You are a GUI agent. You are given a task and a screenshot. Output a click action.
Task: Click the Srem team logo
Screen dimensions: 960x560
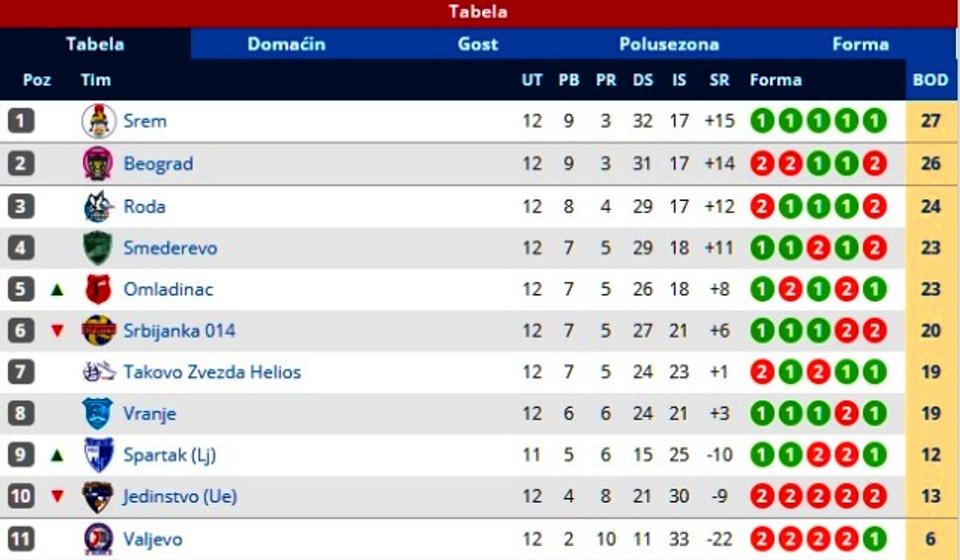98,121
